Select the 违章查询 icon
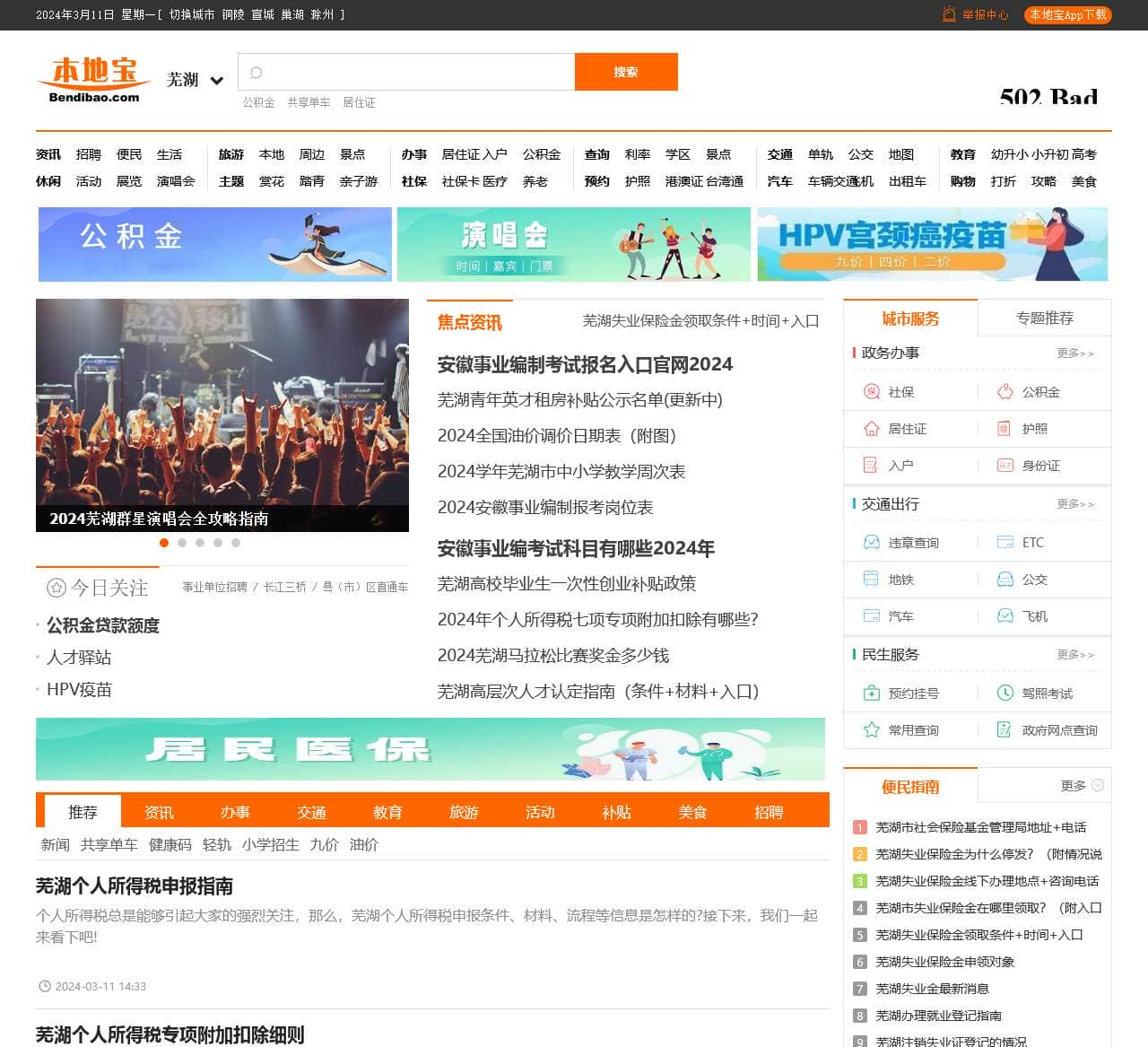This screenshot has height=1047, width=1148. coord(871,543)
